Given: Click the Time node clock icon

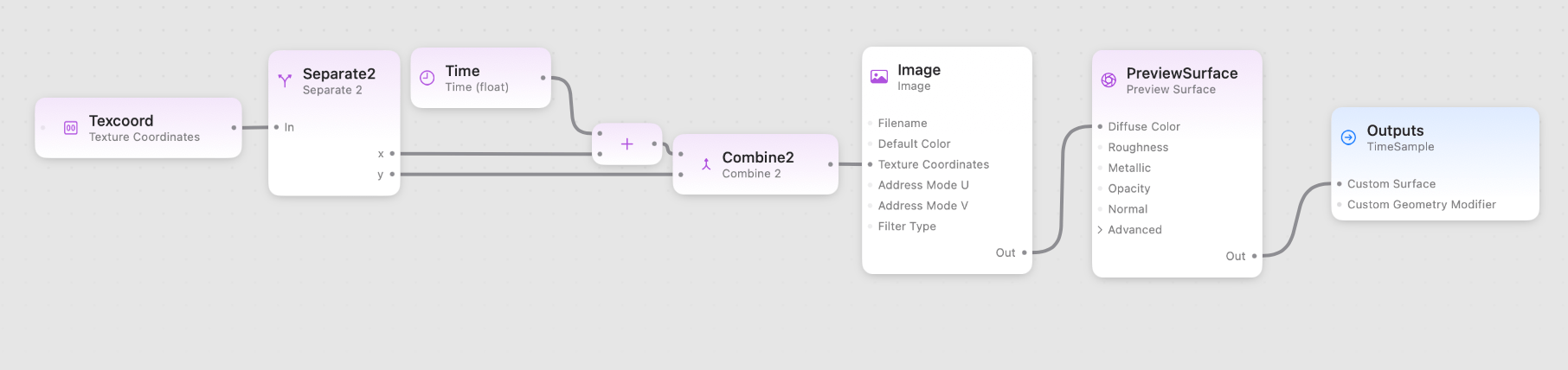Looking at the screenshot, I should tap(427, 78).
